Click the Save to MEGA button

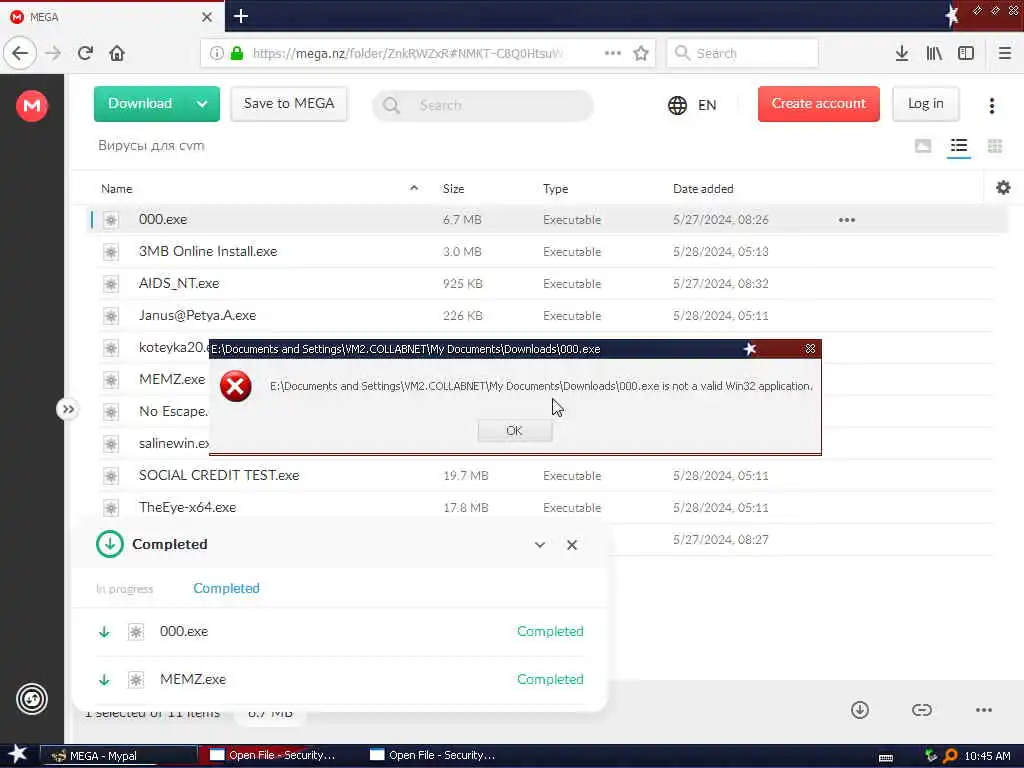[x=289, y=104]
